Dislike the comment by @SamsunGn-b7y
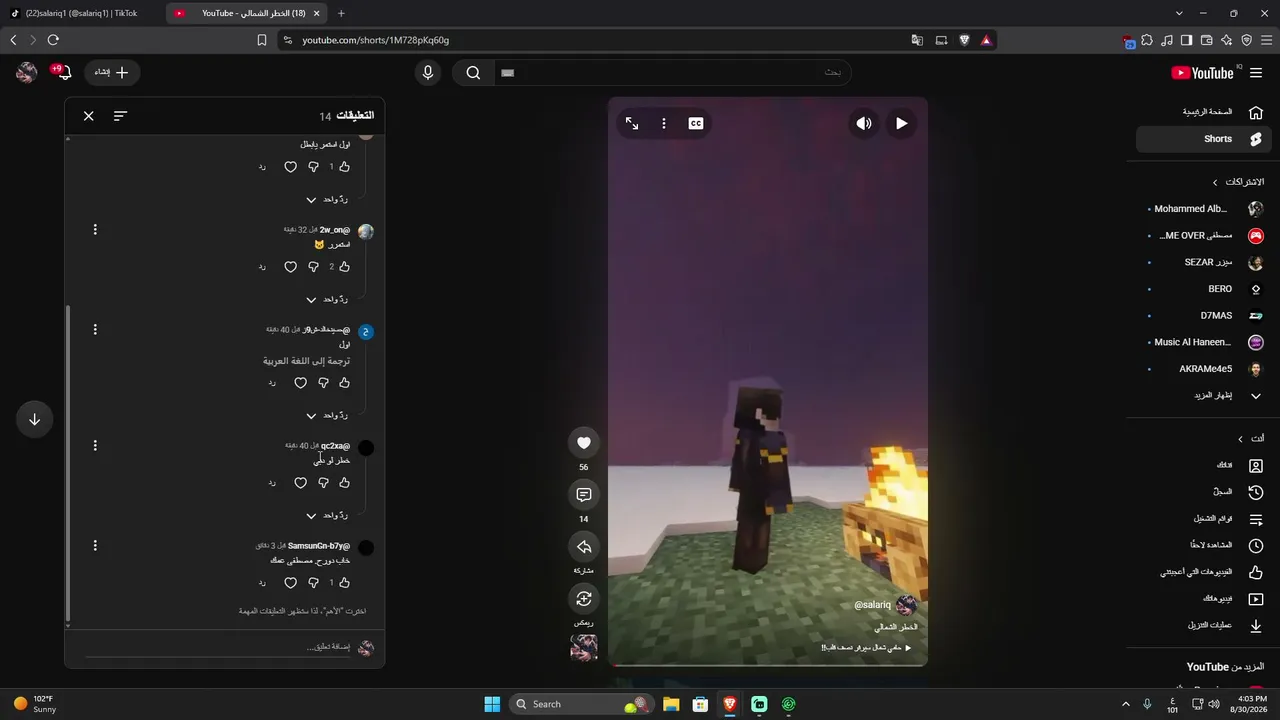The image size is (1280, 720). pos(313,583)
